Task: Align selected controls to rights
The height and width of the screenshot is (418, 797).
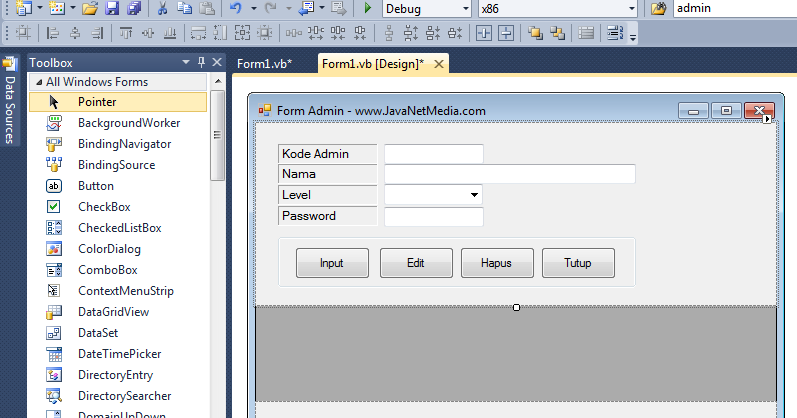Action: tap(97, 34)
